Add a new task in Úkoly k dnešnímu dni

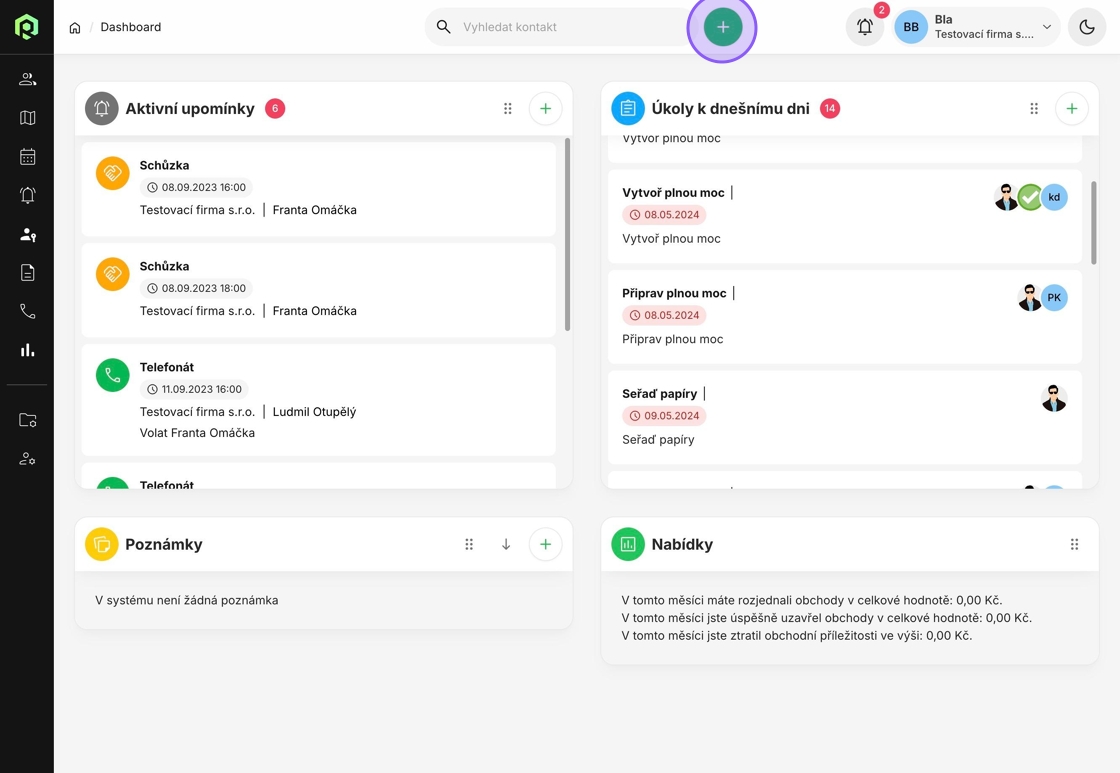[x=1071, y=109]
